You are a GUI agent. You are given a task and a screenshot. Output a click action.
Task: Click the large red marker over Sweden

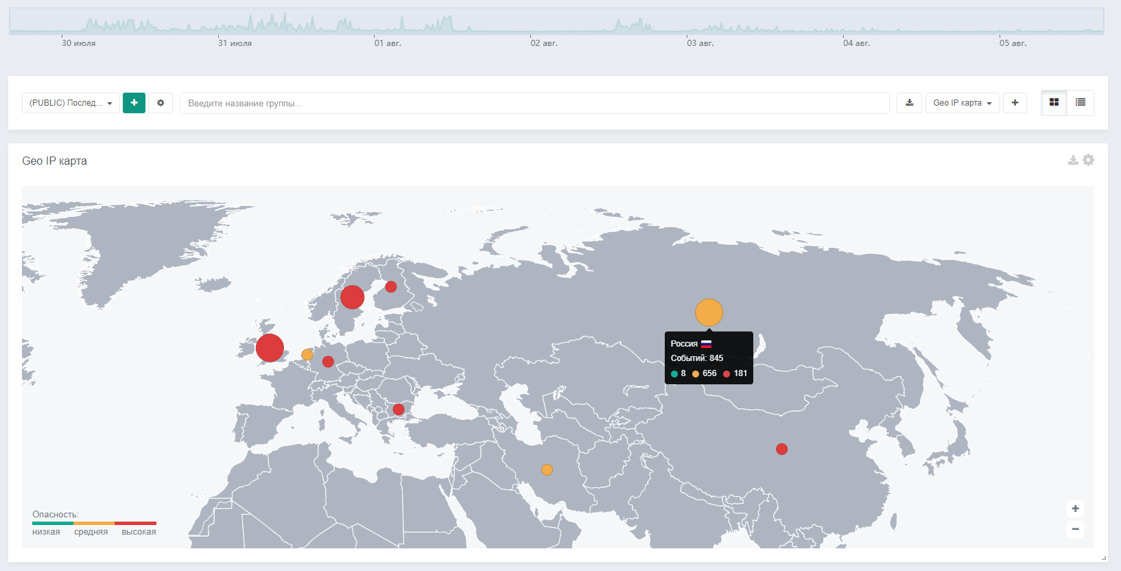(352, 297)
